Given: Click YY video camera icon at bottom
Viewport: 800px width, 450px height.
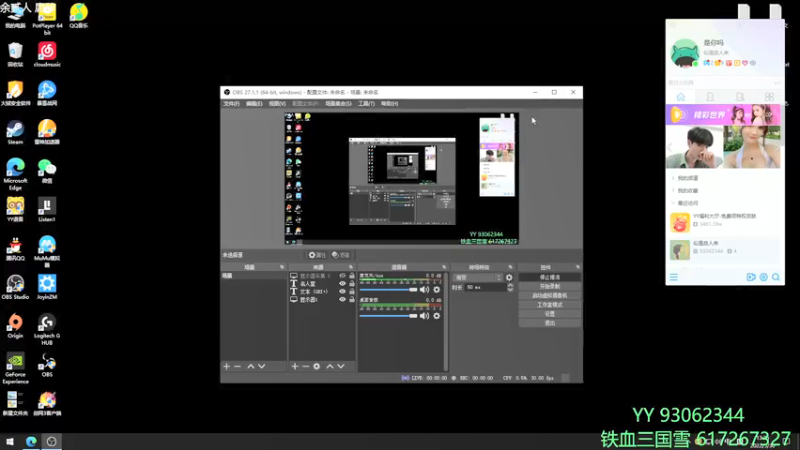Looking at the screenshot, I should click(x=751, y=277).
